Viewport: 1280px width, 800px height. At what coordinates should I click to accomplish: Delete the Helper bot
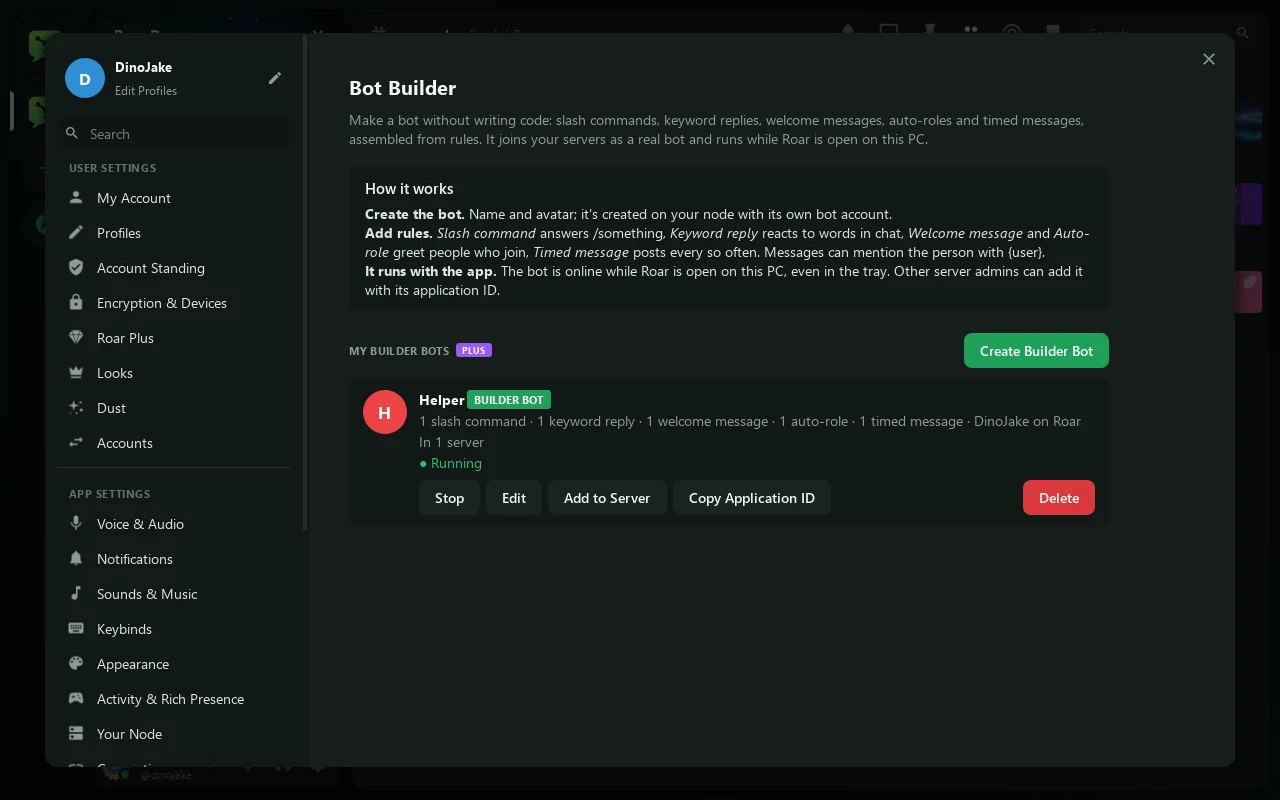click(1059, 498)
